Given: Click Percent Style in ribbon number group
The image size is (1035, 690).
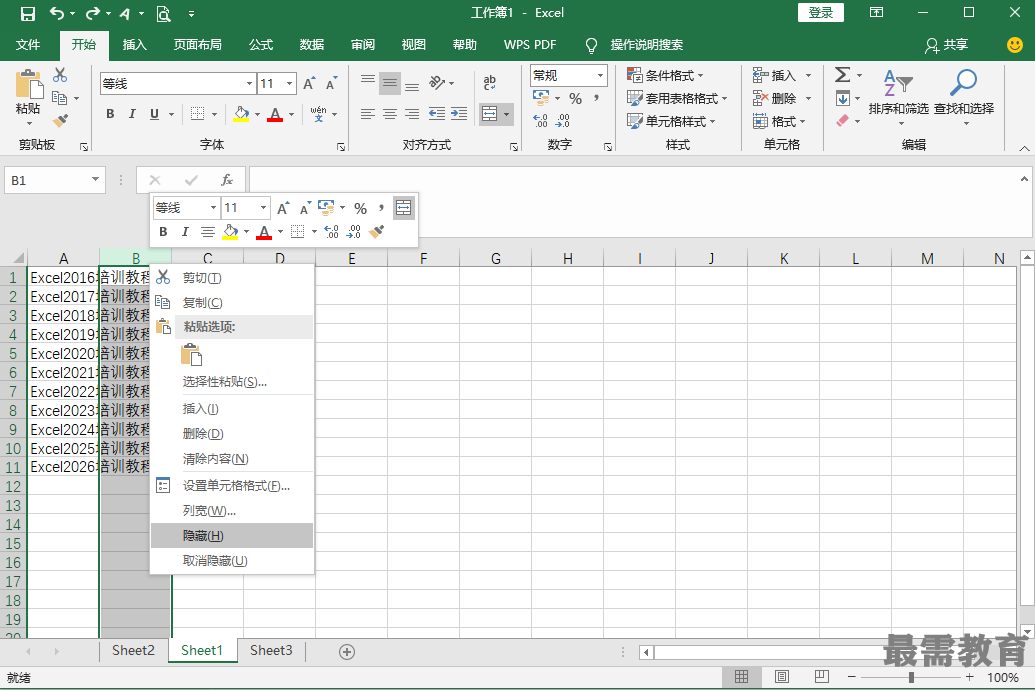Looking at the screenshot, I should pyautogui.click(x=576, y=98).
